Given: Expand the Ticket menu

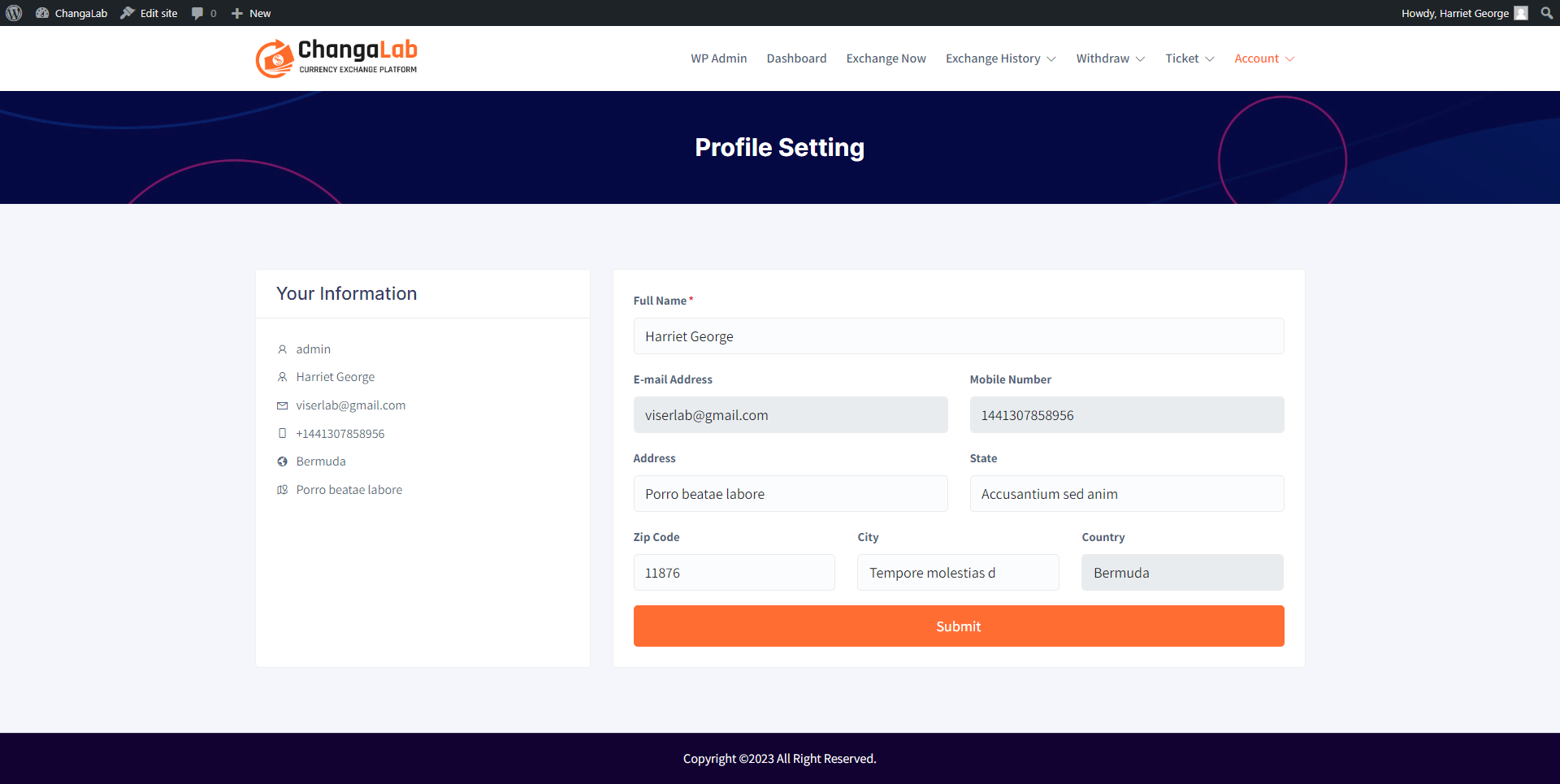Looking at the screenshot, I should (x=1189, y=58).
